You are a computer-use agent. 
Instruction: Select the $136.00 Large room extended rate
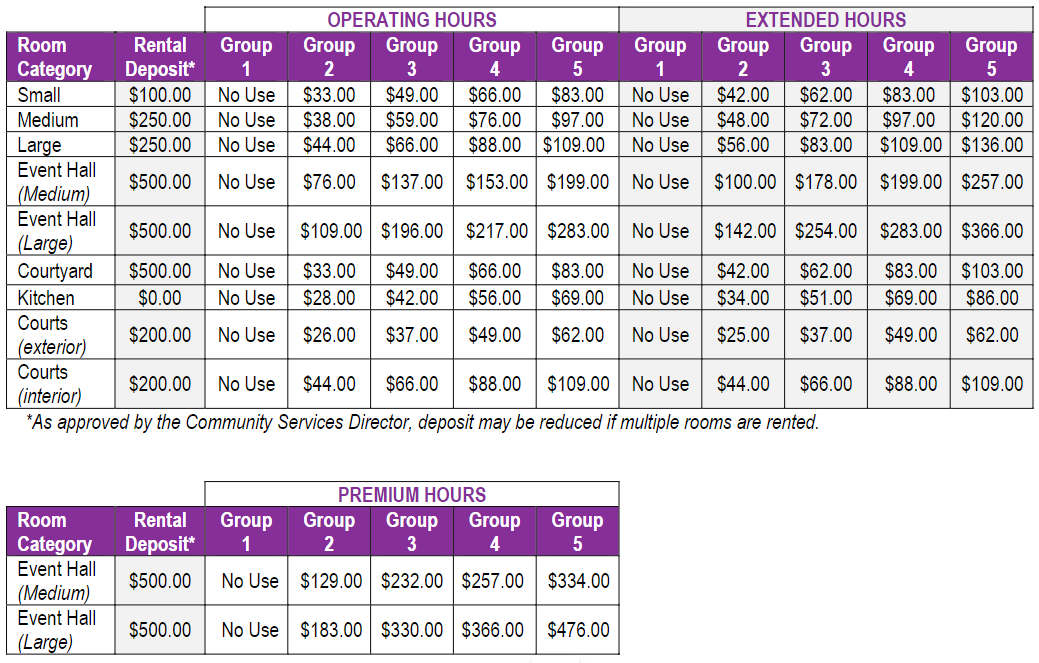[992, 145]
